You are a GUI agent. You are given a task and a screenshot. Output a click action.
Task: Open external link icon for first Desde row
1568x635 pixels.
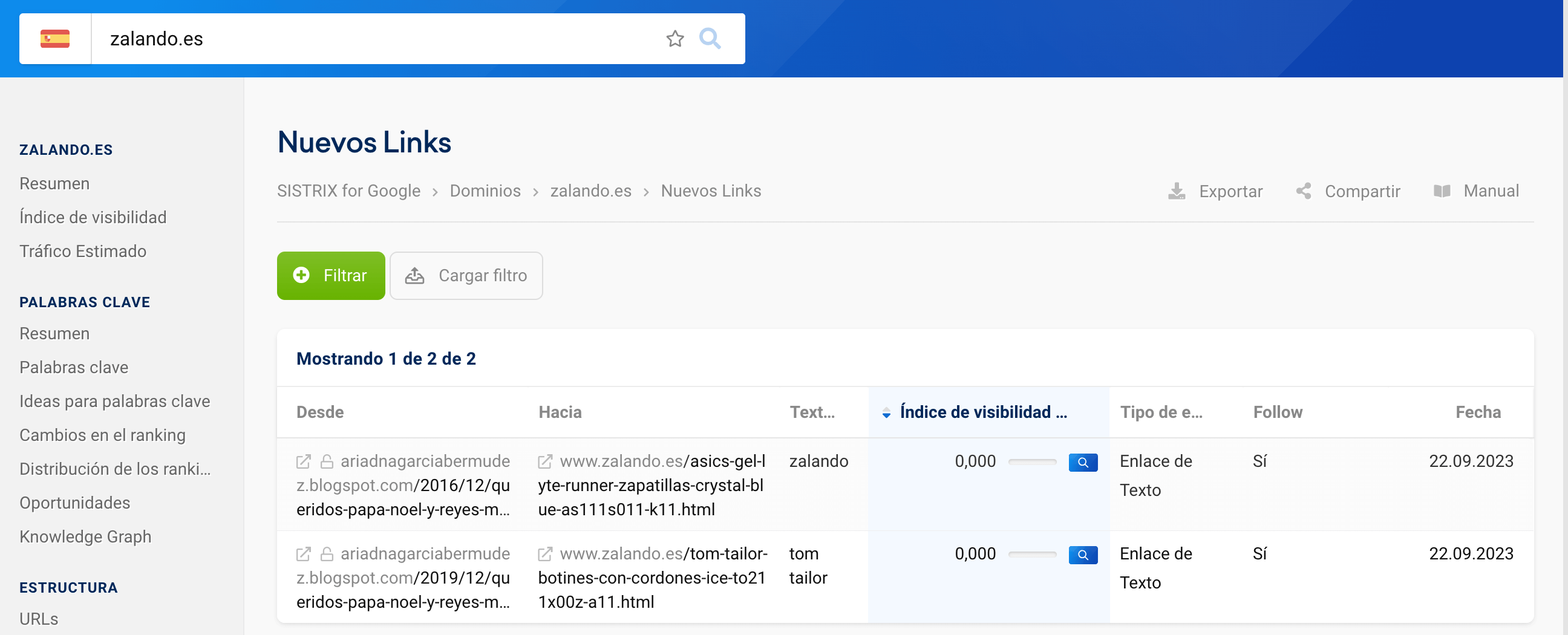303,461
